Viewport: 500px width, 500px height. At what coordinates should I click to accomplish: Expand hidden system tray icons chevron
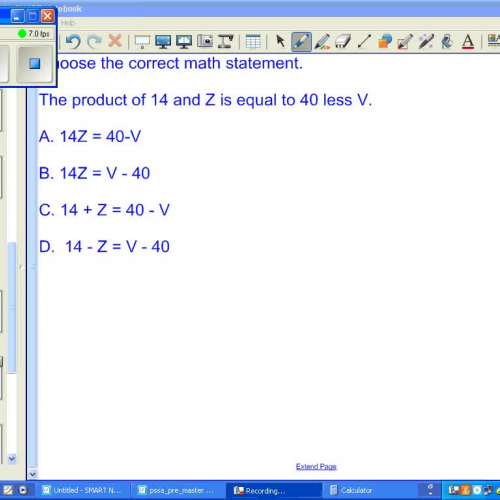(431, 490)
